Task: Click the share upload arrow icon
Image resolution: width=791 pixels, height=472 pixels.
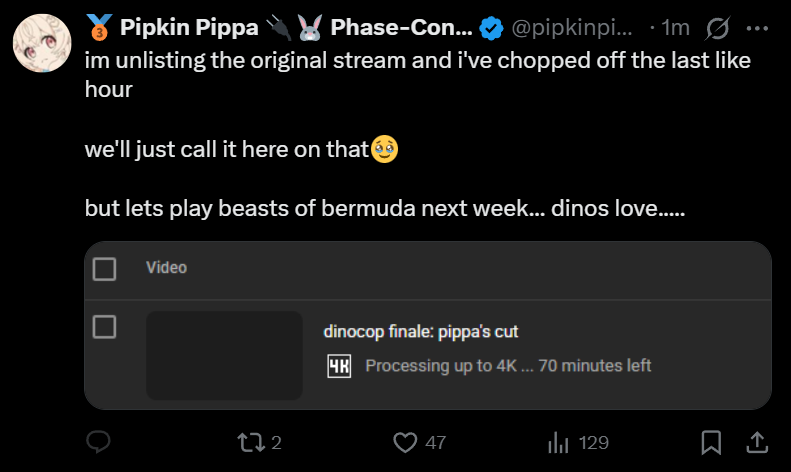Action: pyautogui.click(x=758, y=442)
